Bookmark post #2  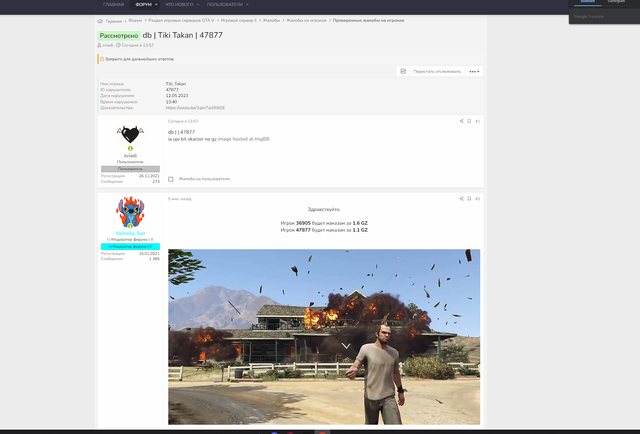click(469, 199)
